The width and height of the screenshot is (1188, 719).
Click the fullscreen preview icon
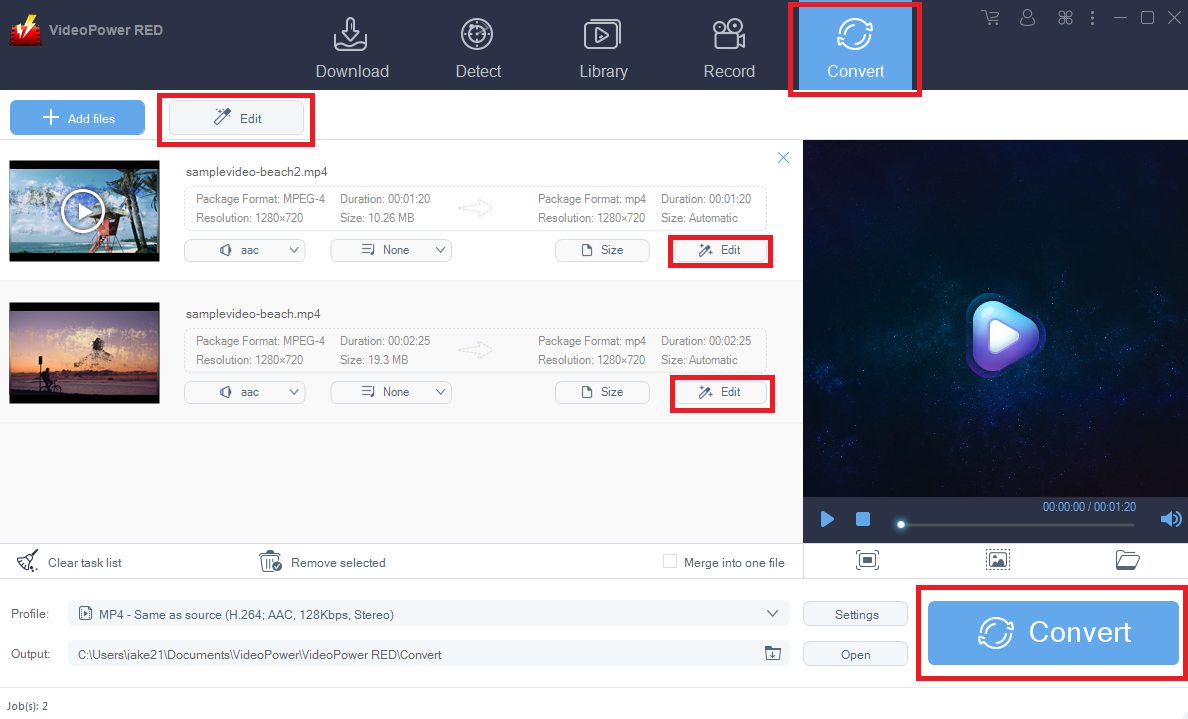(x=868, y=560)
